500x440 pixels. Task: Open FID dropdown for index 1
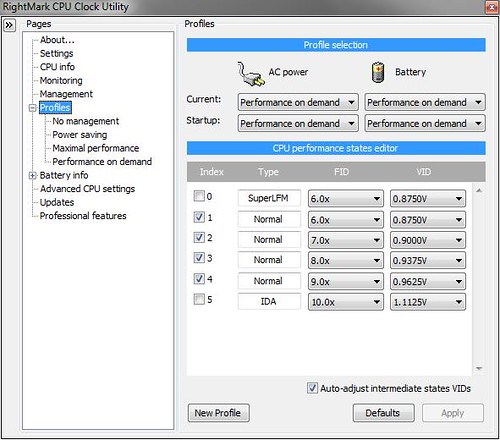tap(346, 220)
